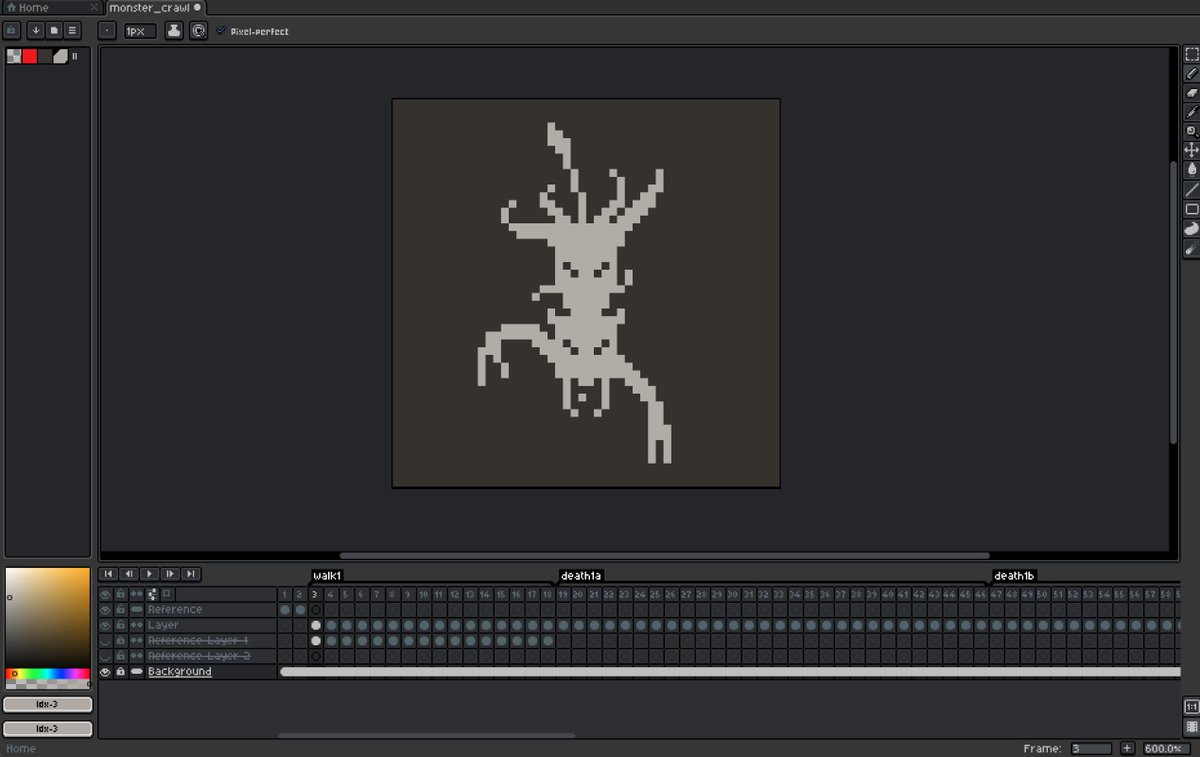1200x757 pixels.
Task: Go to next frame button
Action: (170, 574)
